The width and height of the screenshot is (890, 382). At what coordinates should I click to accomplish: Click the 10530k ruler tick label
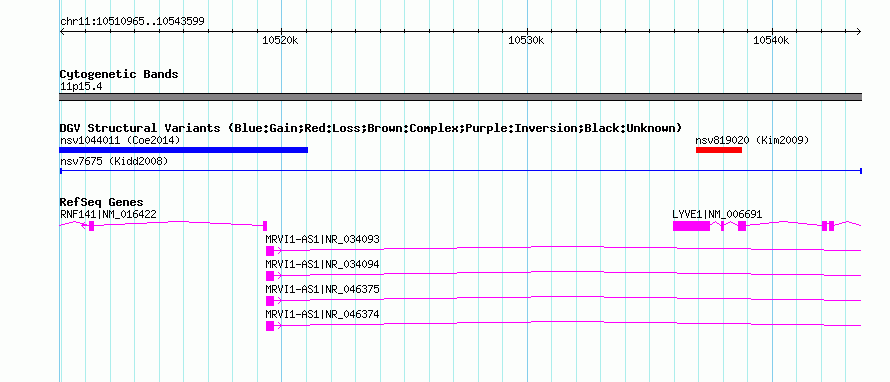pos(526,40)
